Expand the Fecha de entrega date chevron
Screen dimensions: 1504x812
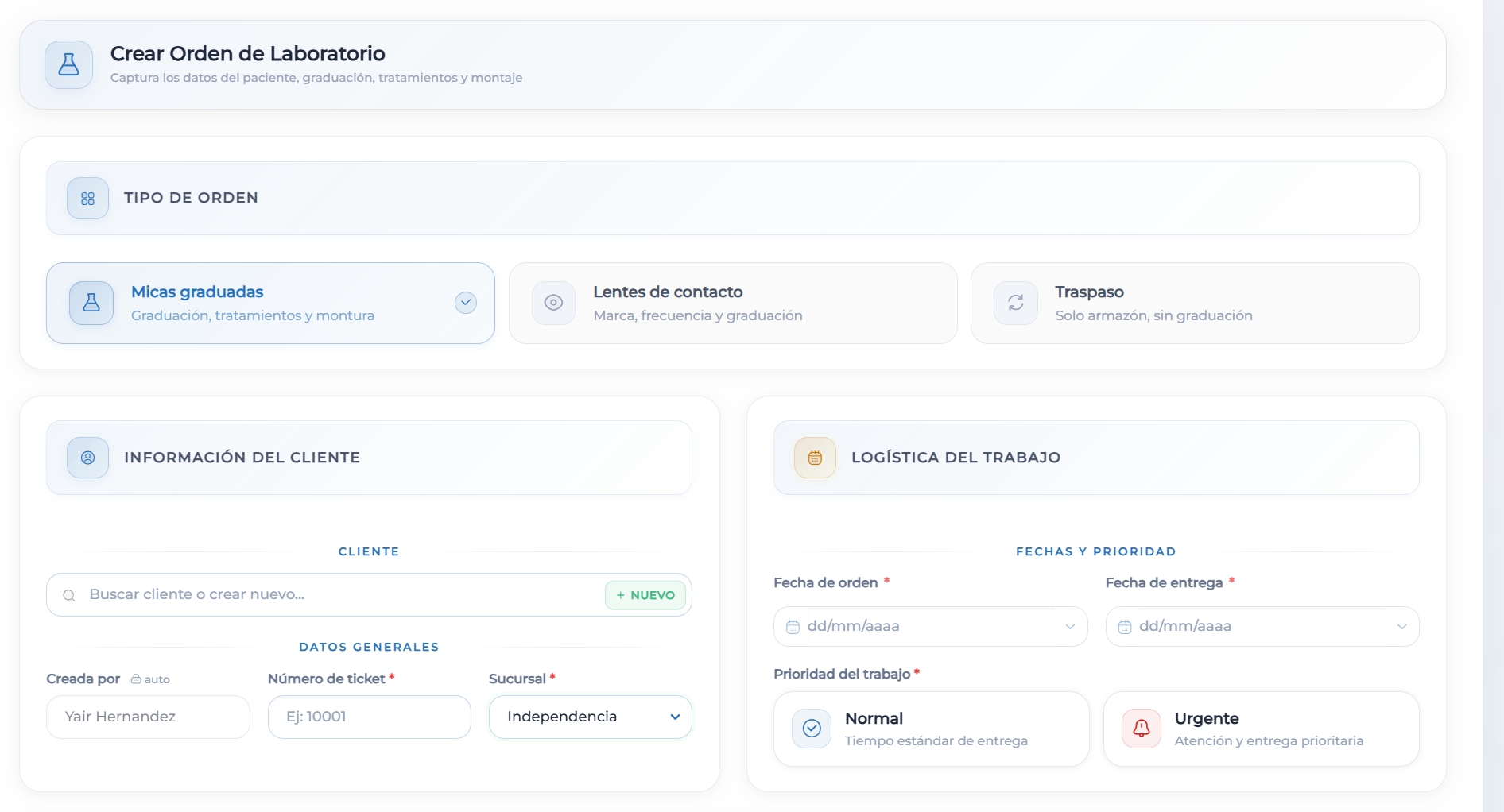tap(1401, 627)
